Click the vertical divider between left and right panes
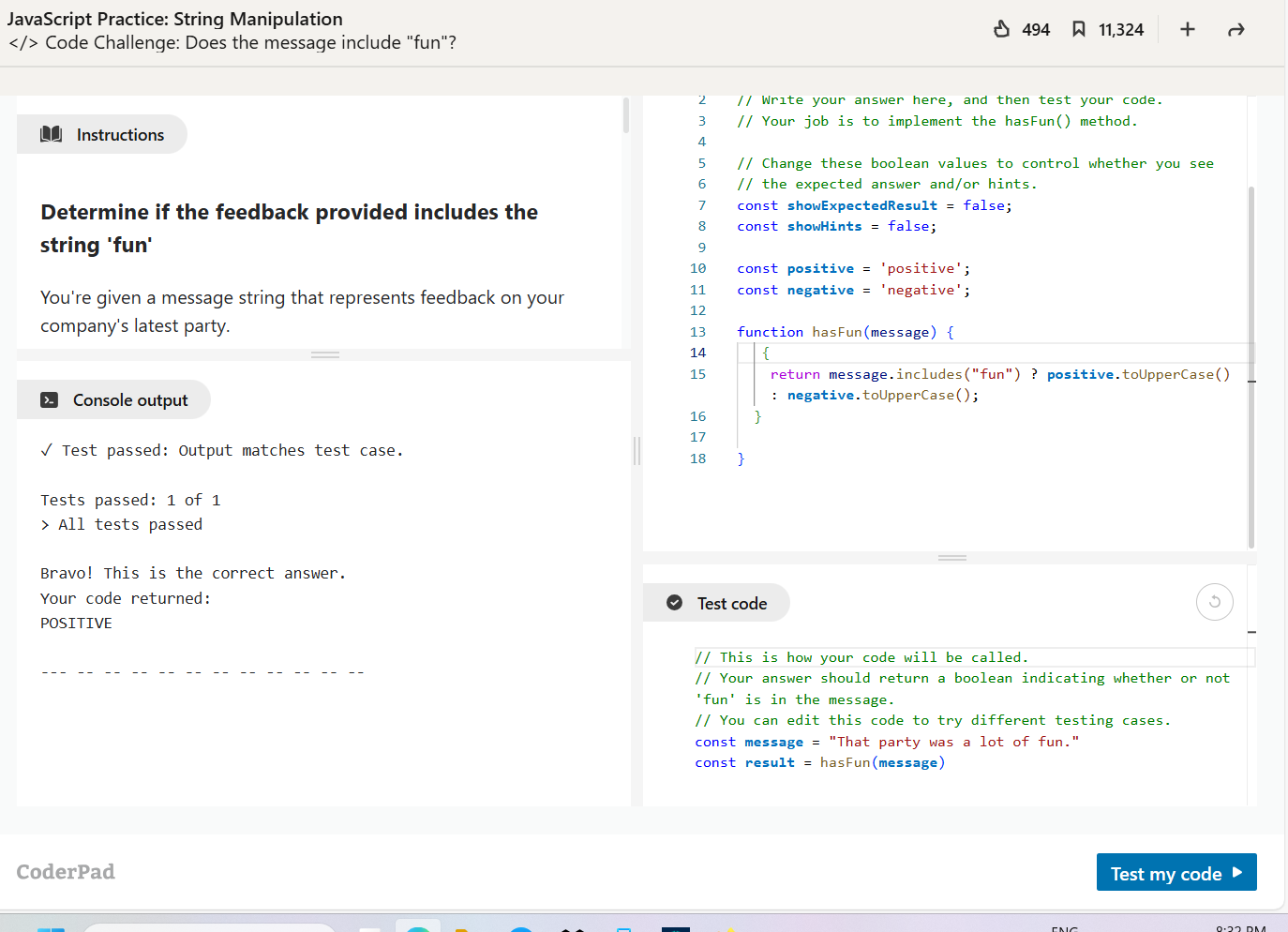This screenshot has height=932, width=1288. (x=637, y=451)
